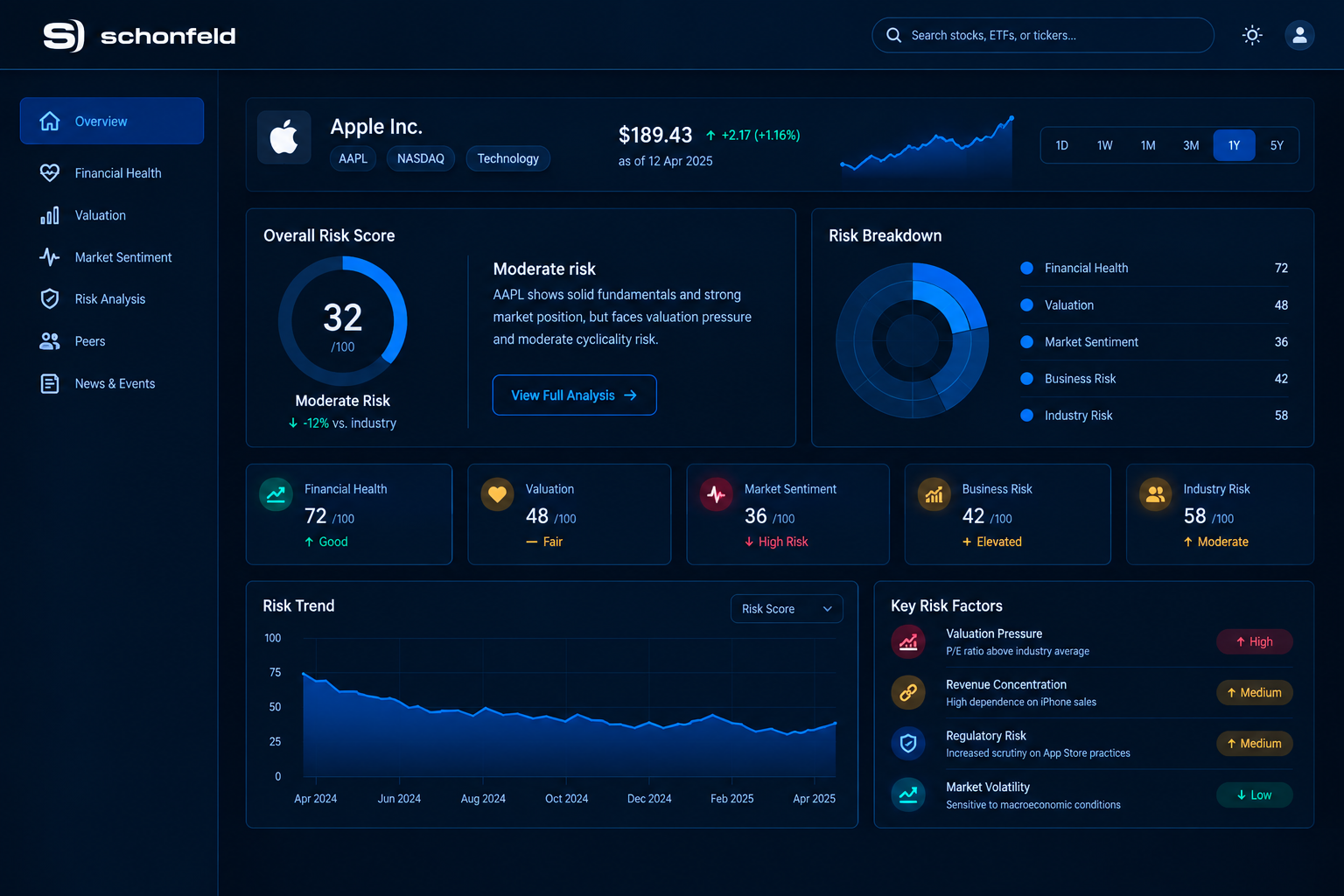This screenshot has width=1344, height=896.
Task: Click the Technology sector tag
Action: coord(508,158)
